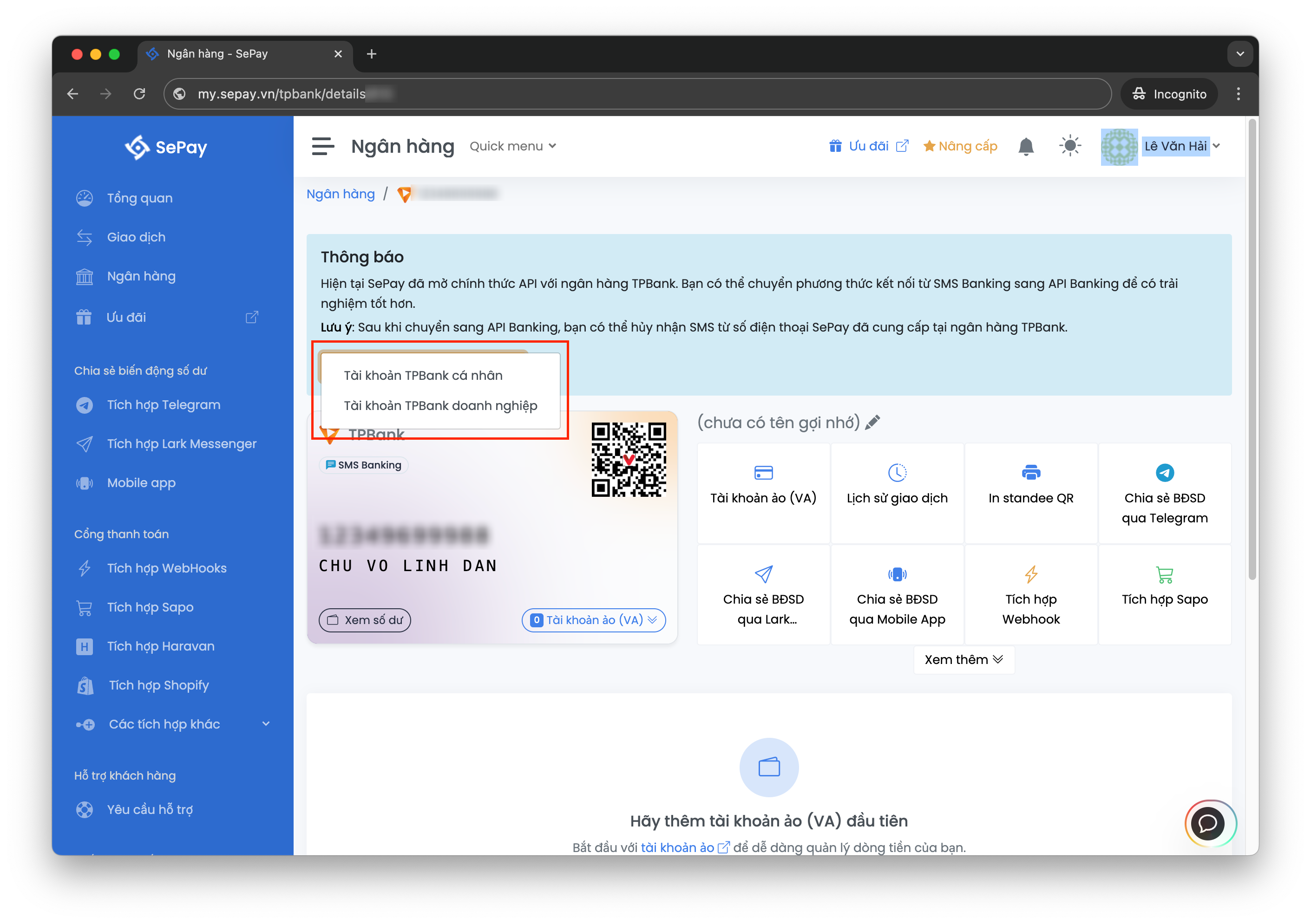The image size is (1311, 924).
Task: Select the Ngân hàng - SePay browser tab
Action: click(245, 54)
